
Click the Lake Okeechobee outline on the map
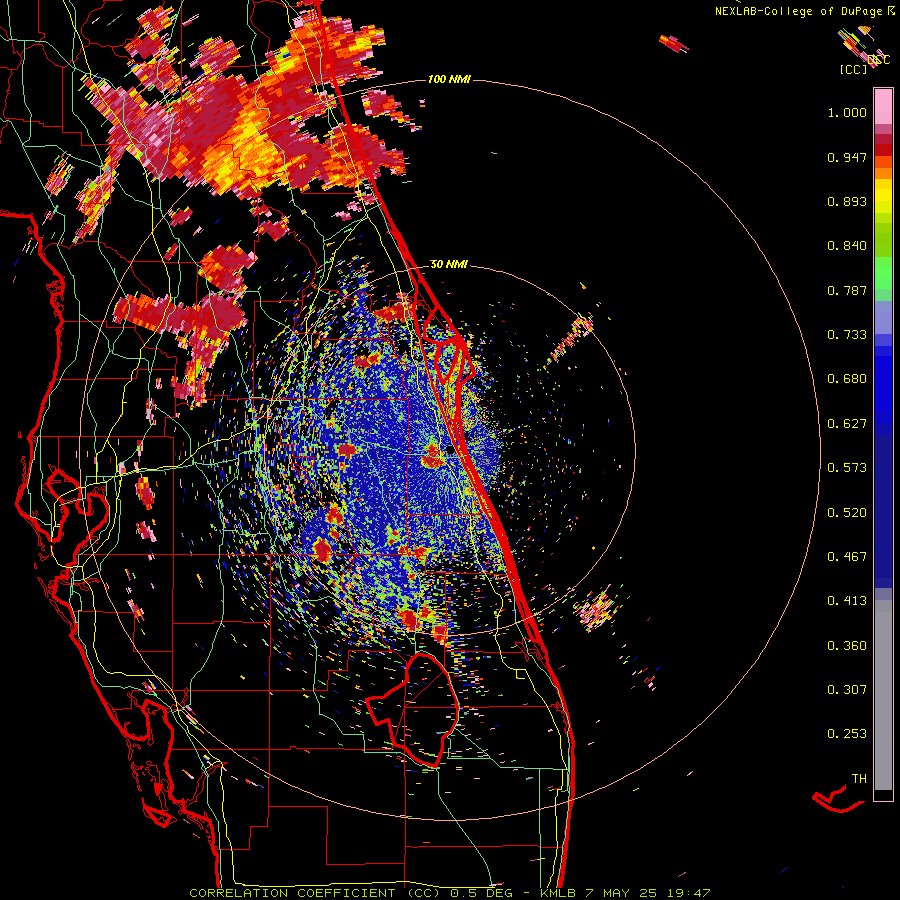coord(412,710)
